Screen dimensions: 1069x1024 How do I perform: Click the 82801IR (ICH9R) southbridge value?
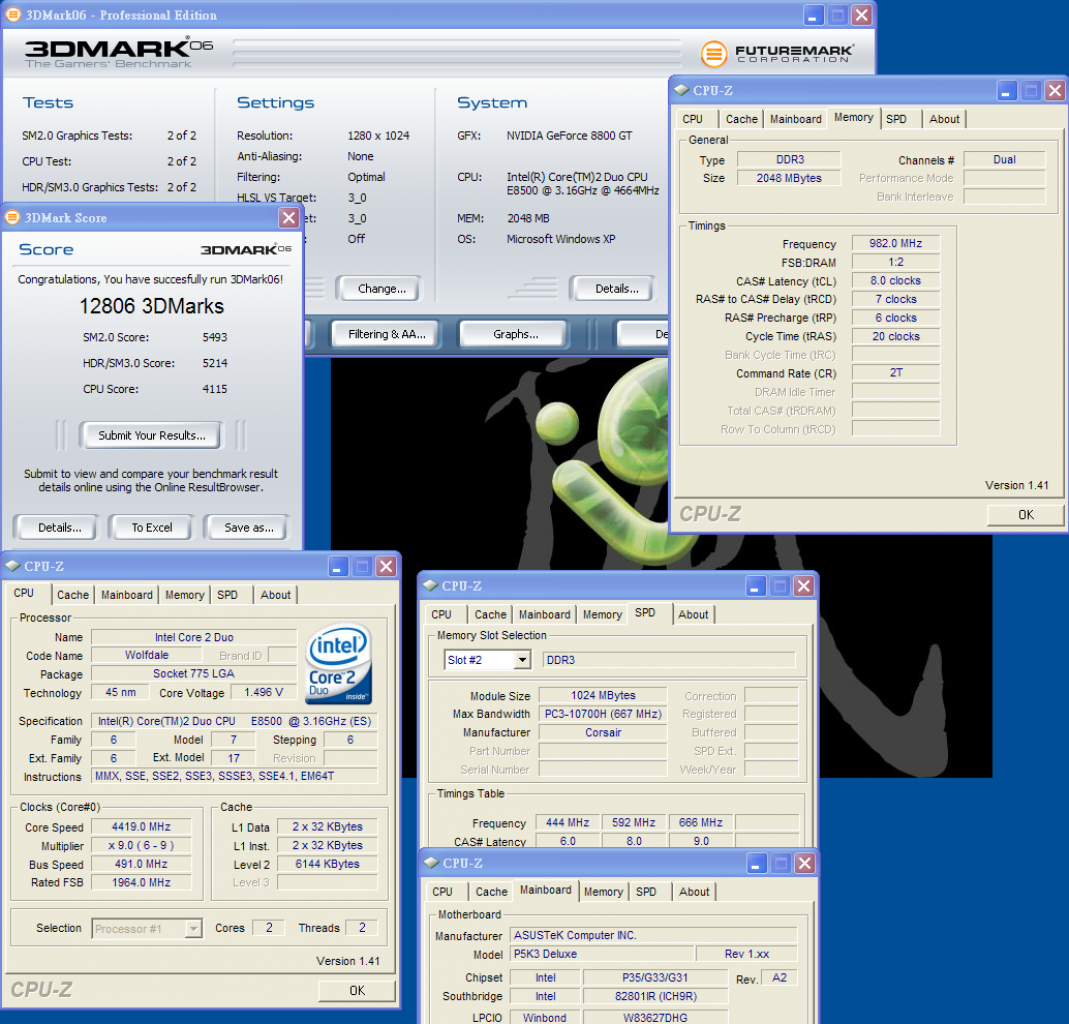tap(655, 997)
